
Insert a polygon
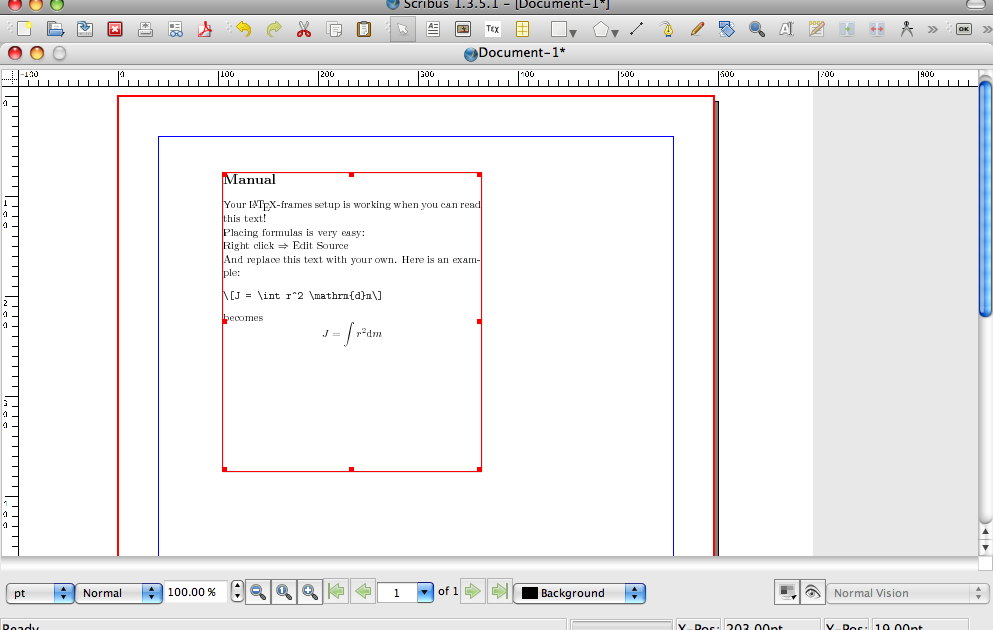(x=600, y=29)
